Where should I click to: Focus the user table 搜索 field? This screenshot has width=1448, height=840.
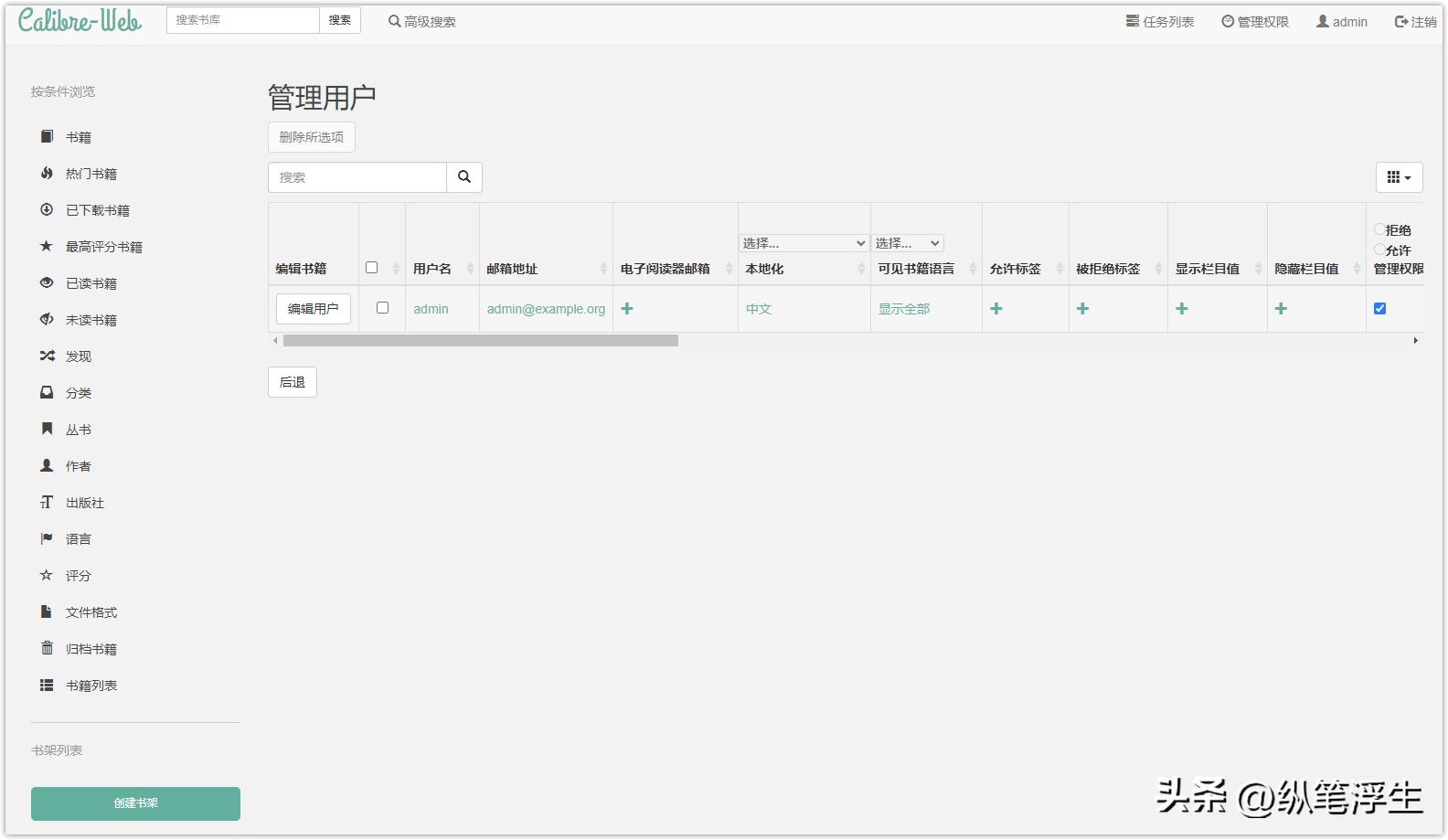[x=357, y=177]
